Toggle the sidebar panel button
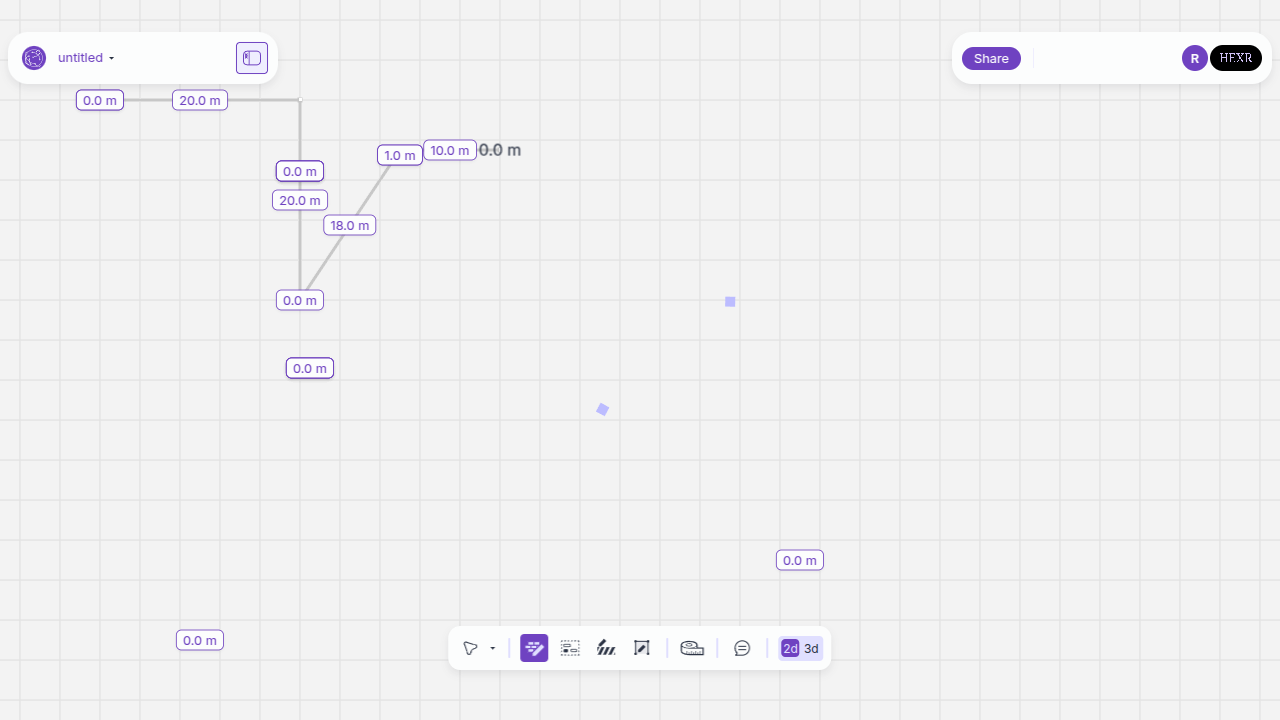The width and height of the screenshot is (1280, 720). click(252, 58)
